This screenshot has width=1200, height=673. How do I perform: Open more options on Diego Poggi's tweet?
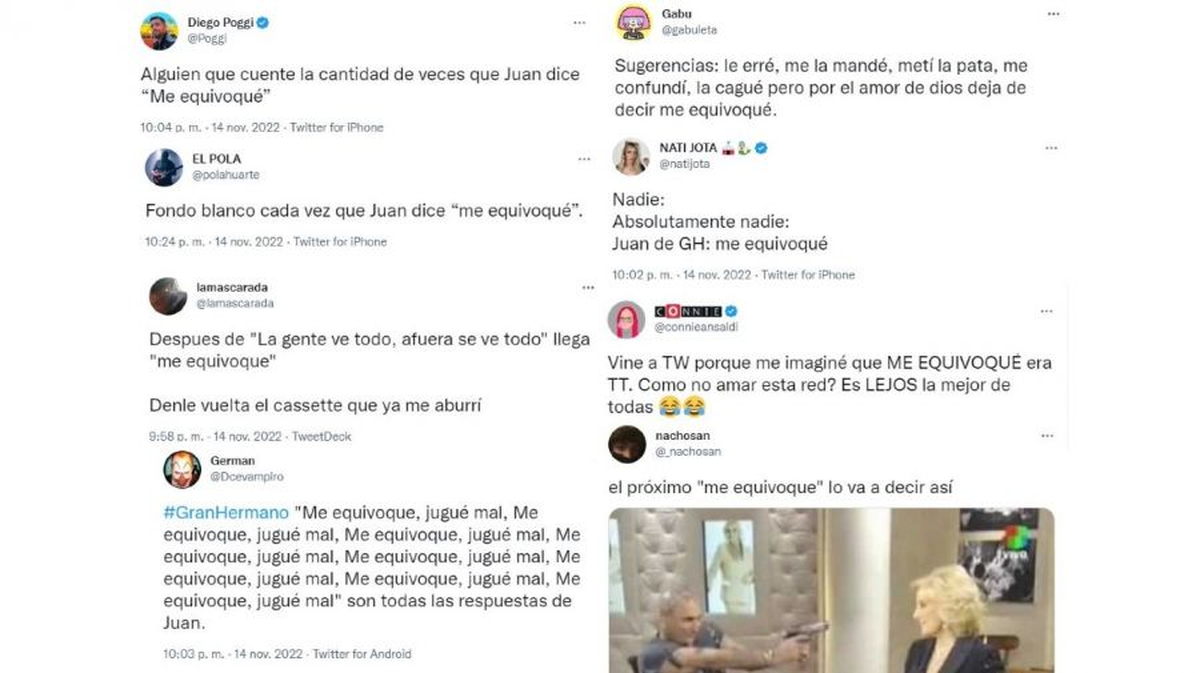tap(579, 22)
